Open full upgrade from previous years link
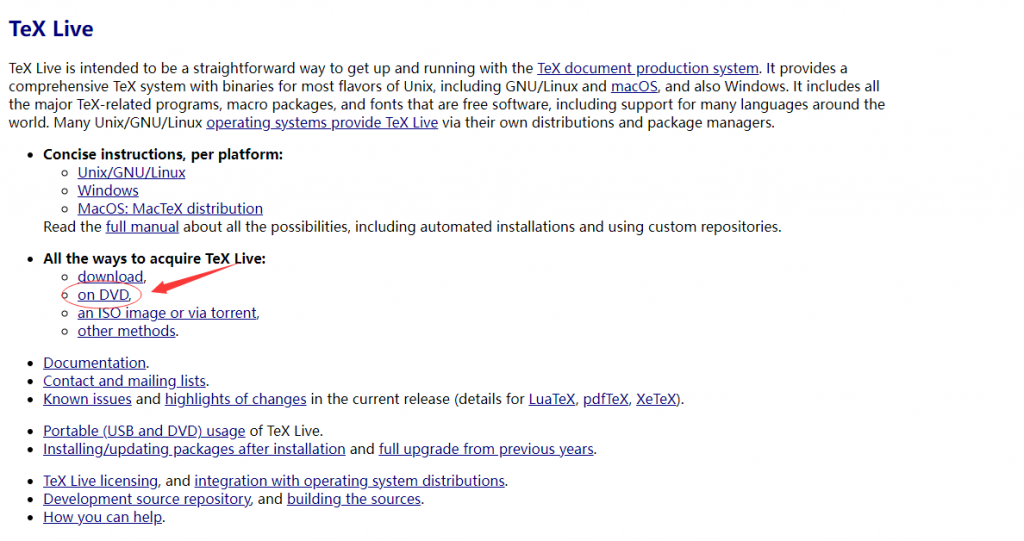This screenshot has width=1024, height=541. click(486, 450)
